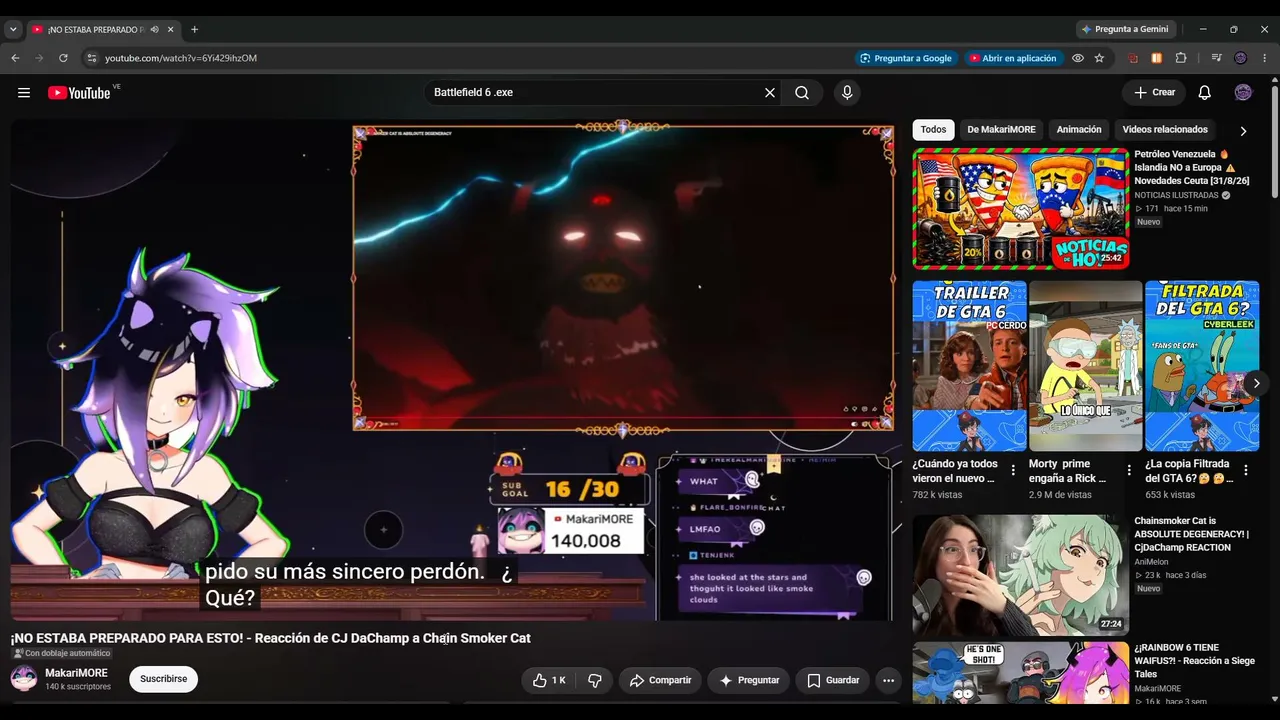Show more filter chips with arrow
Image resolution: width=1280 pixels, height=720 pixels.
point(1243,131)
